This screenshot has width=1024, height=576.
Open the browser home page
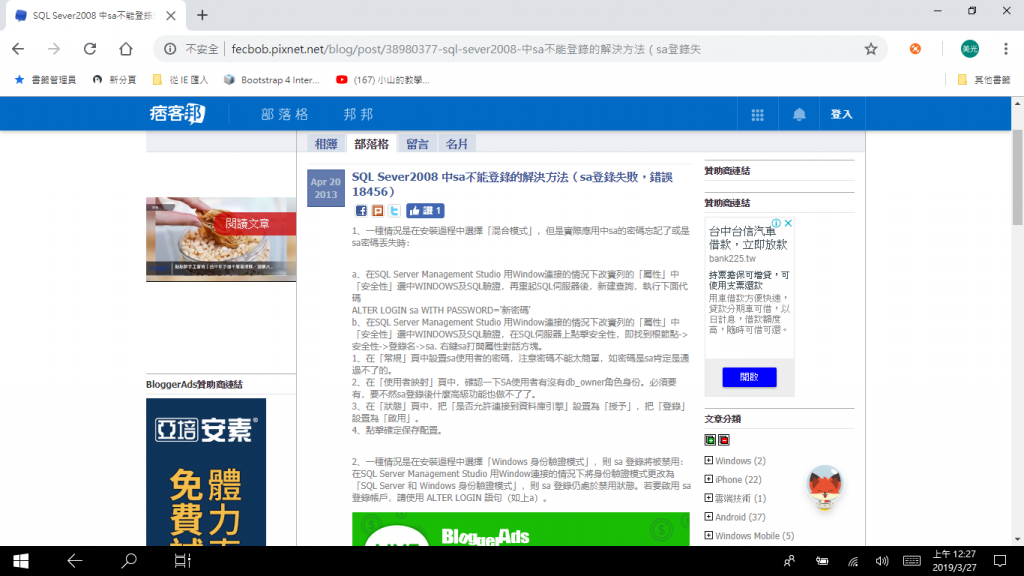coord(126,49)
